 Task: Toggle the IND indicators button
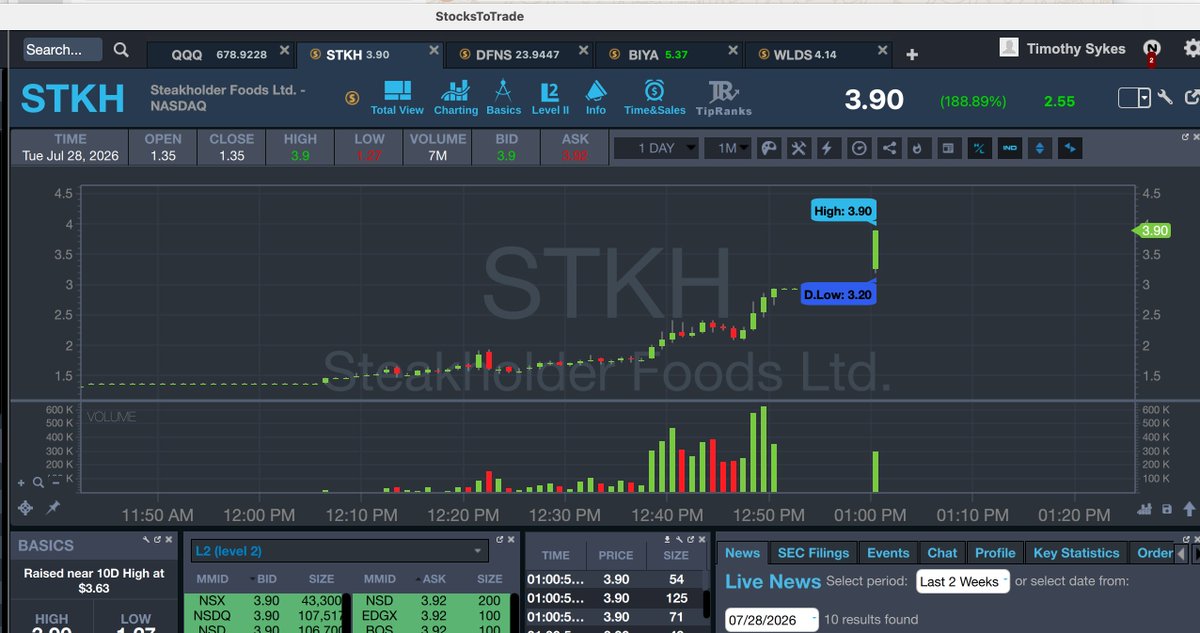[x=1010, y=148]
